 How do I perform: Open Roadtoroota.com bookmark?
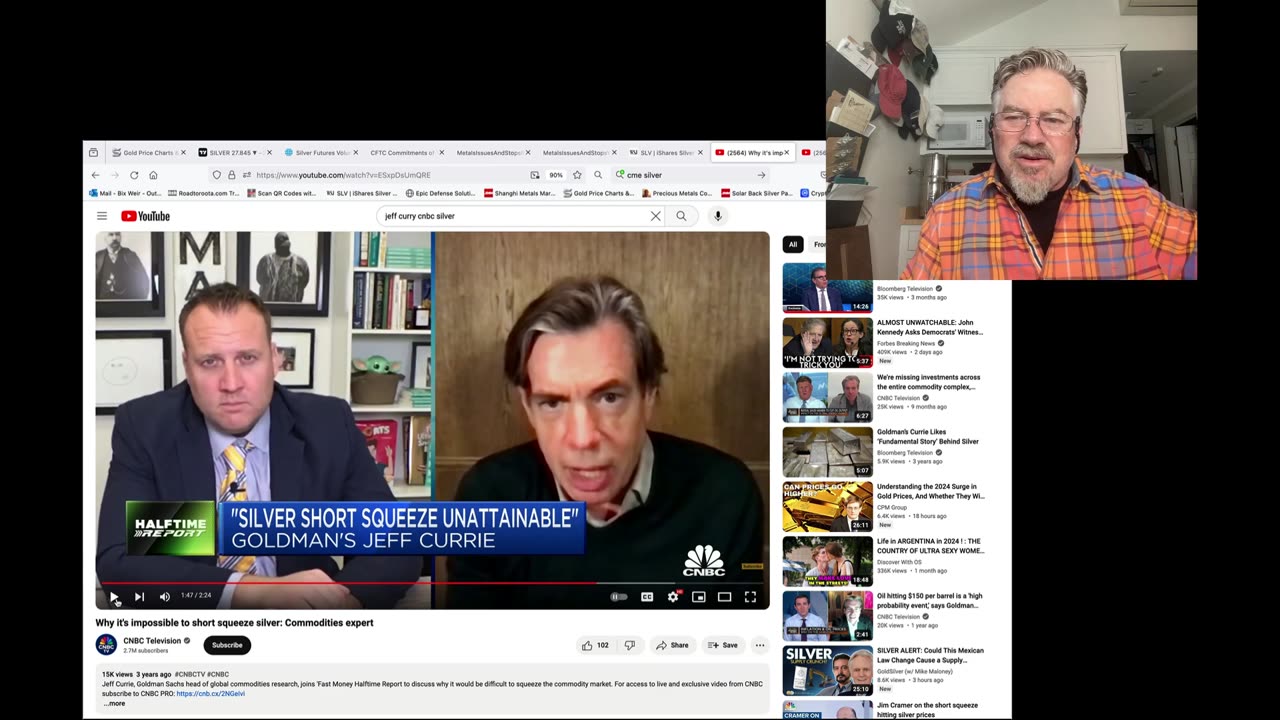204,193
